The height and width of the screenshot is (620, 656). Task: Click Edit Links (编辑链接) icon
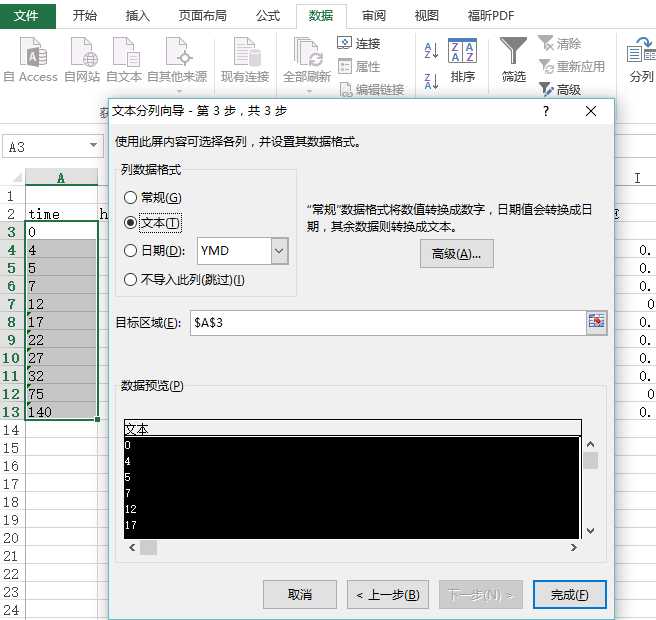coord(346,89)
